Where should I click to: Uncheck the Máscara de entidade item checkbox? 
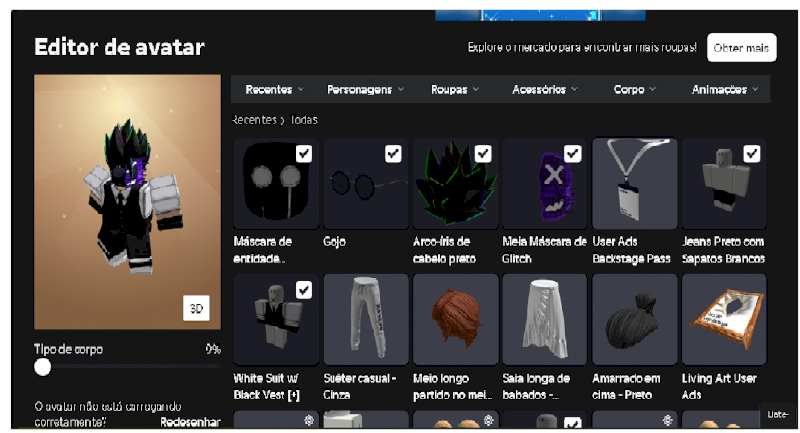tap(304, 153)
